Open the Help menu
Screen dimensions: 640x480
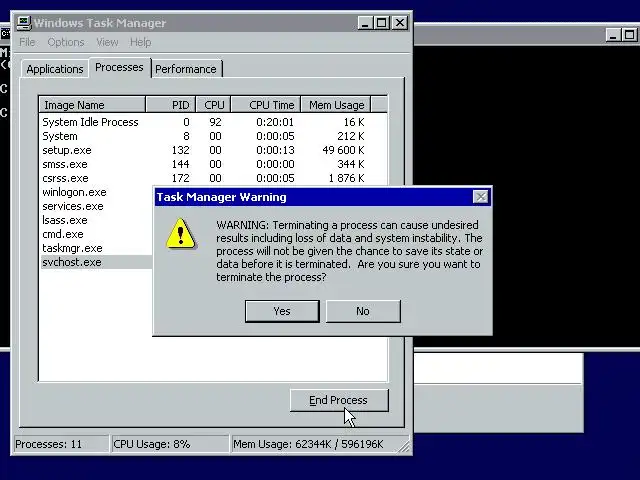point(140,42)
